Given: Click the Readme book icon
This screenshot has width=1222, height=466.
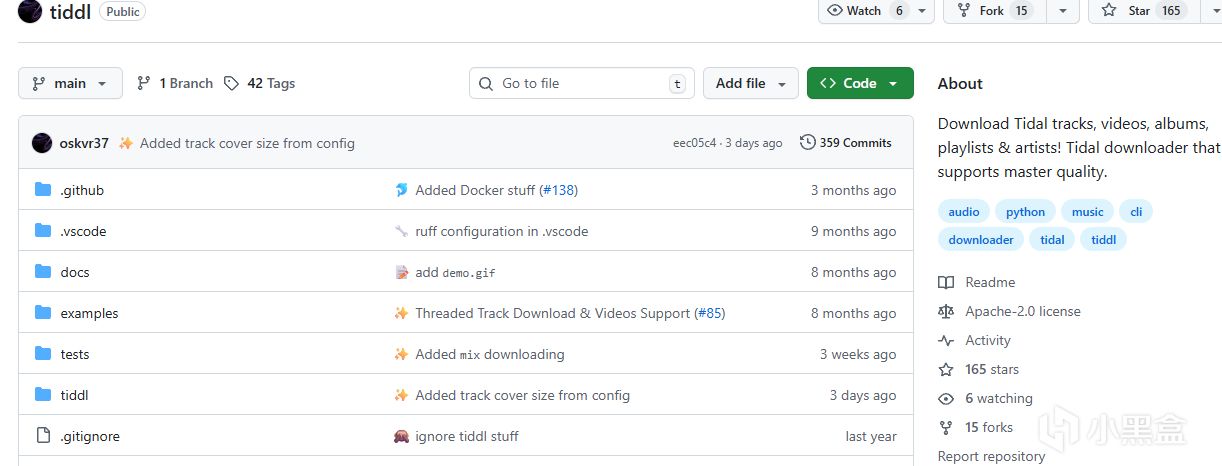Looking at the screenshot, I should 946,283.
